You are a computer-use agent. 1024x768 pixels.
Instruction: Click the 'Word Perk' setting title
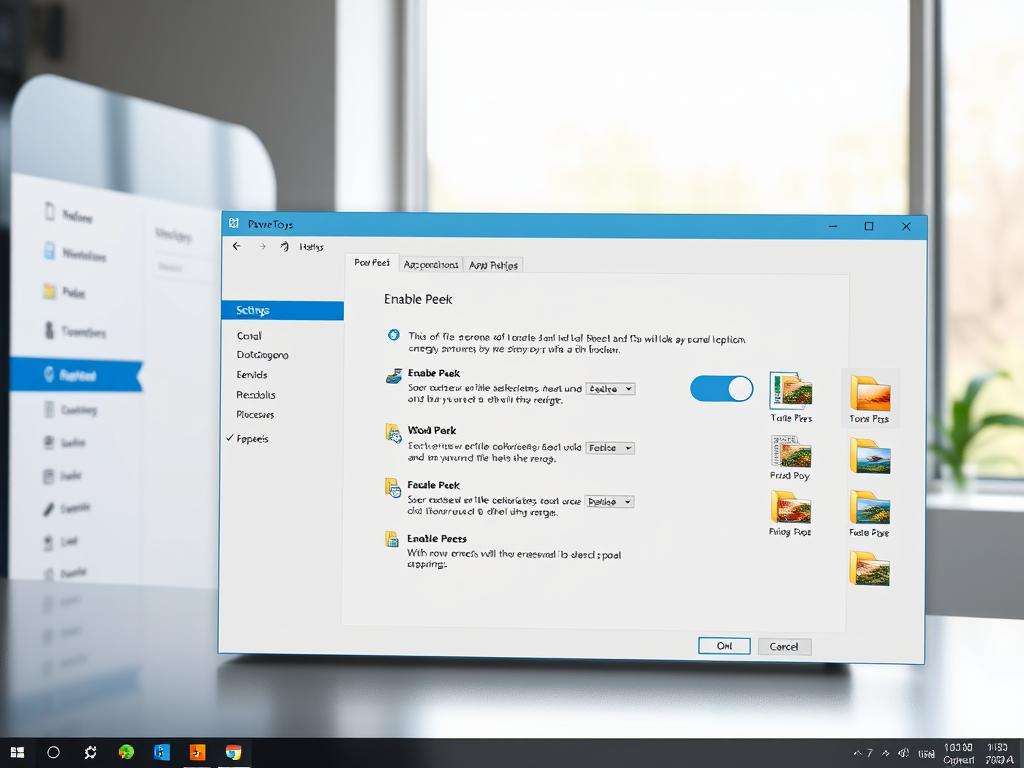coord(432,430)
